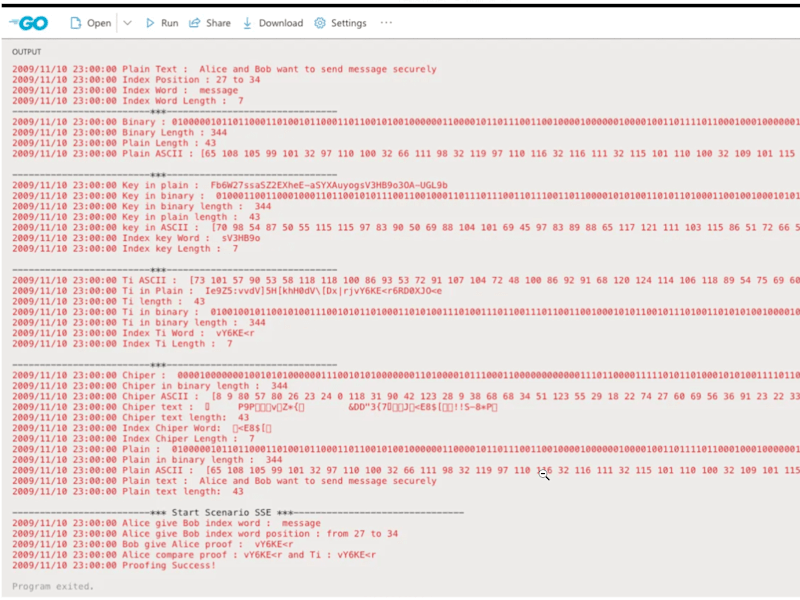Click the 'Proofing Success!' line
Viewport: 800px width, 600px height.
tap(114, 565)
